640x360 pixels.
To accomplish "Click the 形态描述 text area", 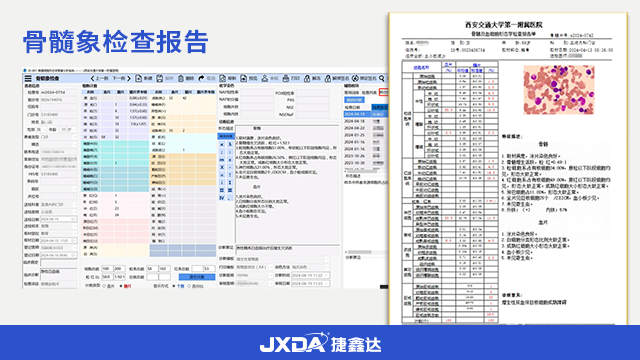I will (287, 184).
